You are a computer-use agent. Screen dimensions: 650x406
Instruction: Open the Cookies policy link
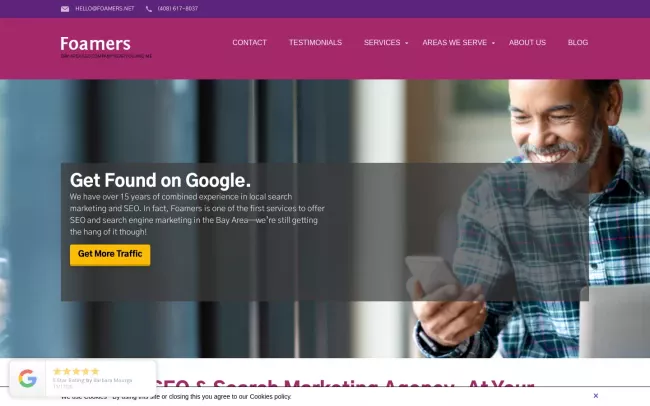tap(270, 396)
